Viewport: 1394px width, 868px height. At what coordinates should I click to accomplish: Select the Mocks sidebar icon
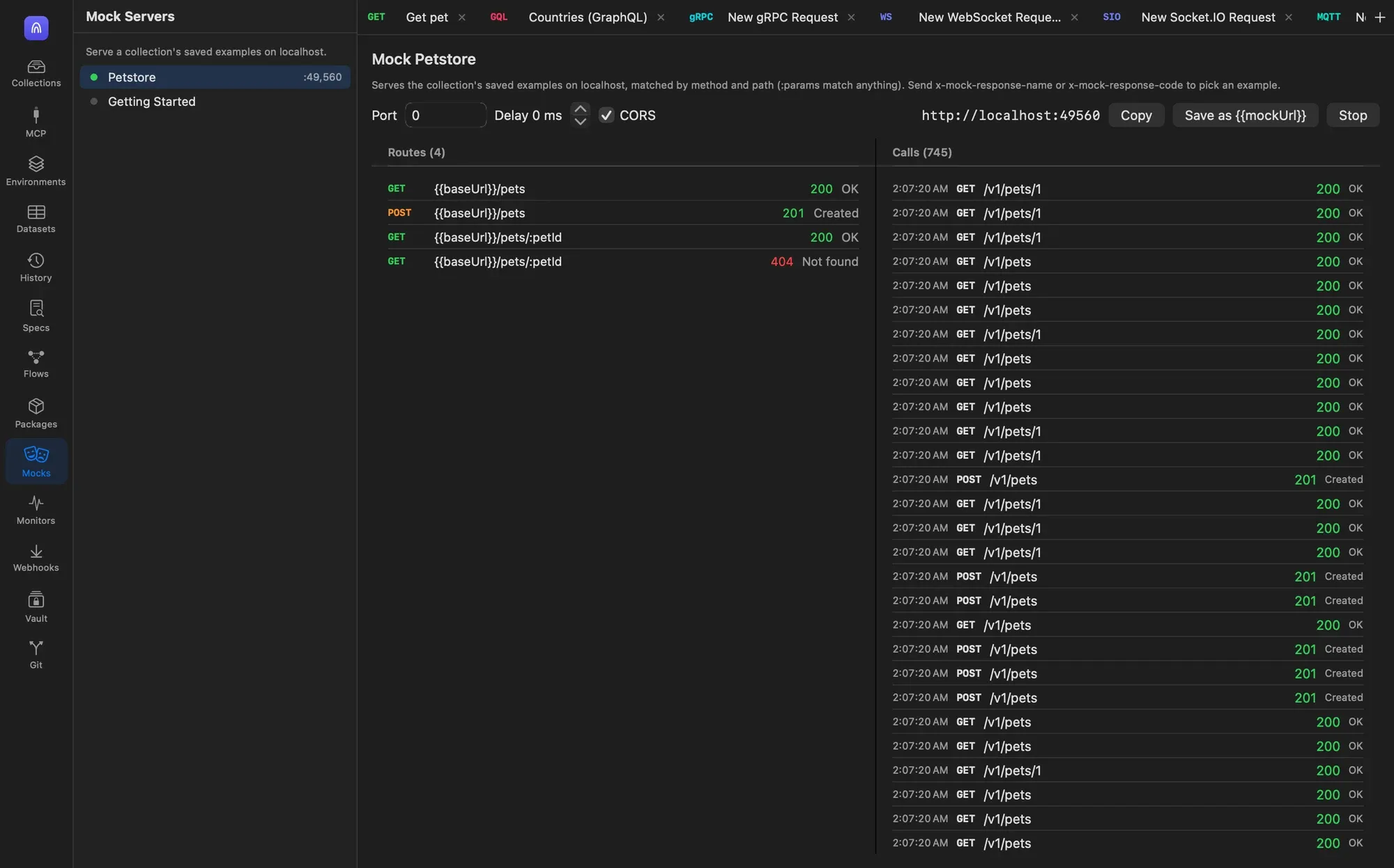click(x=36, y=461)
